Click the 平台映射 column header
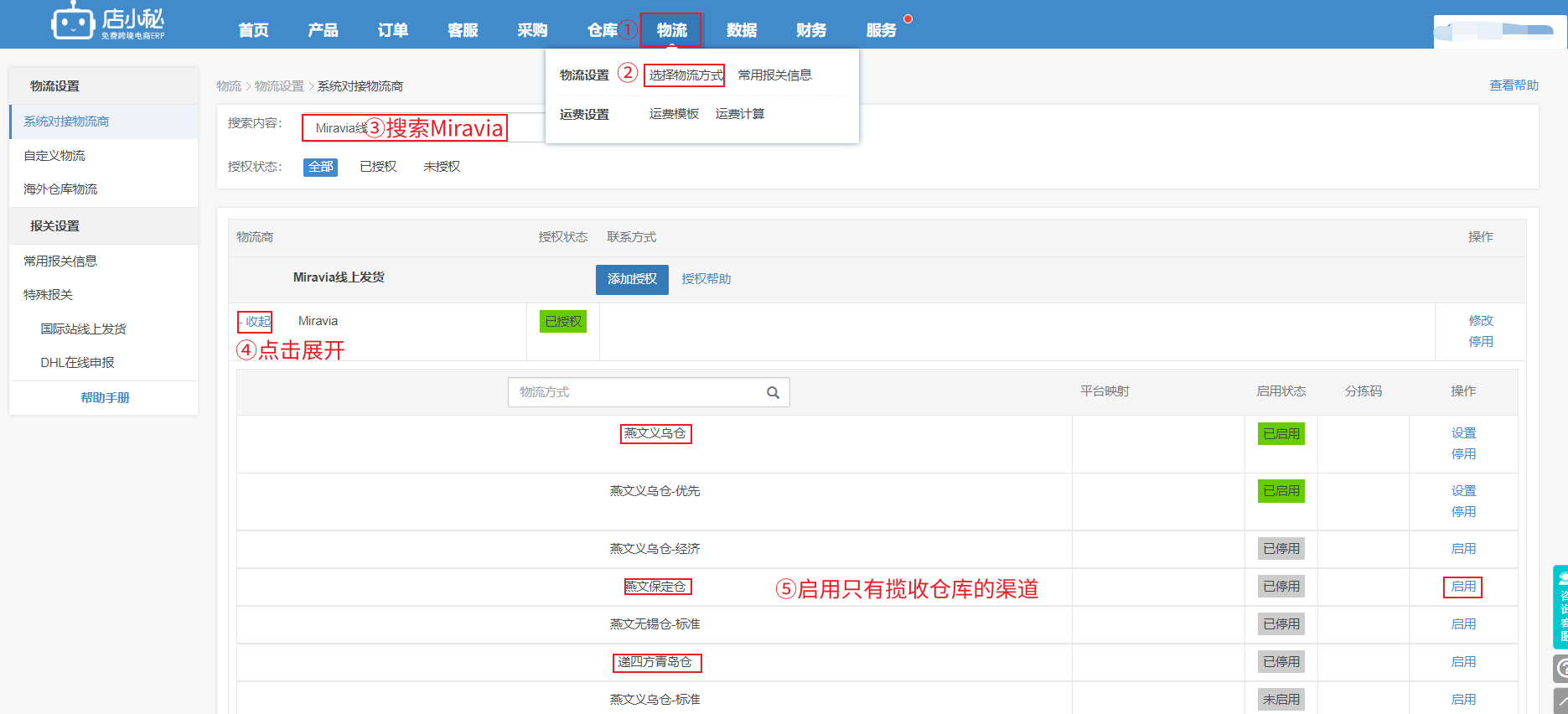Viewport: 1568px width, 714px height. click(1105, 391)
